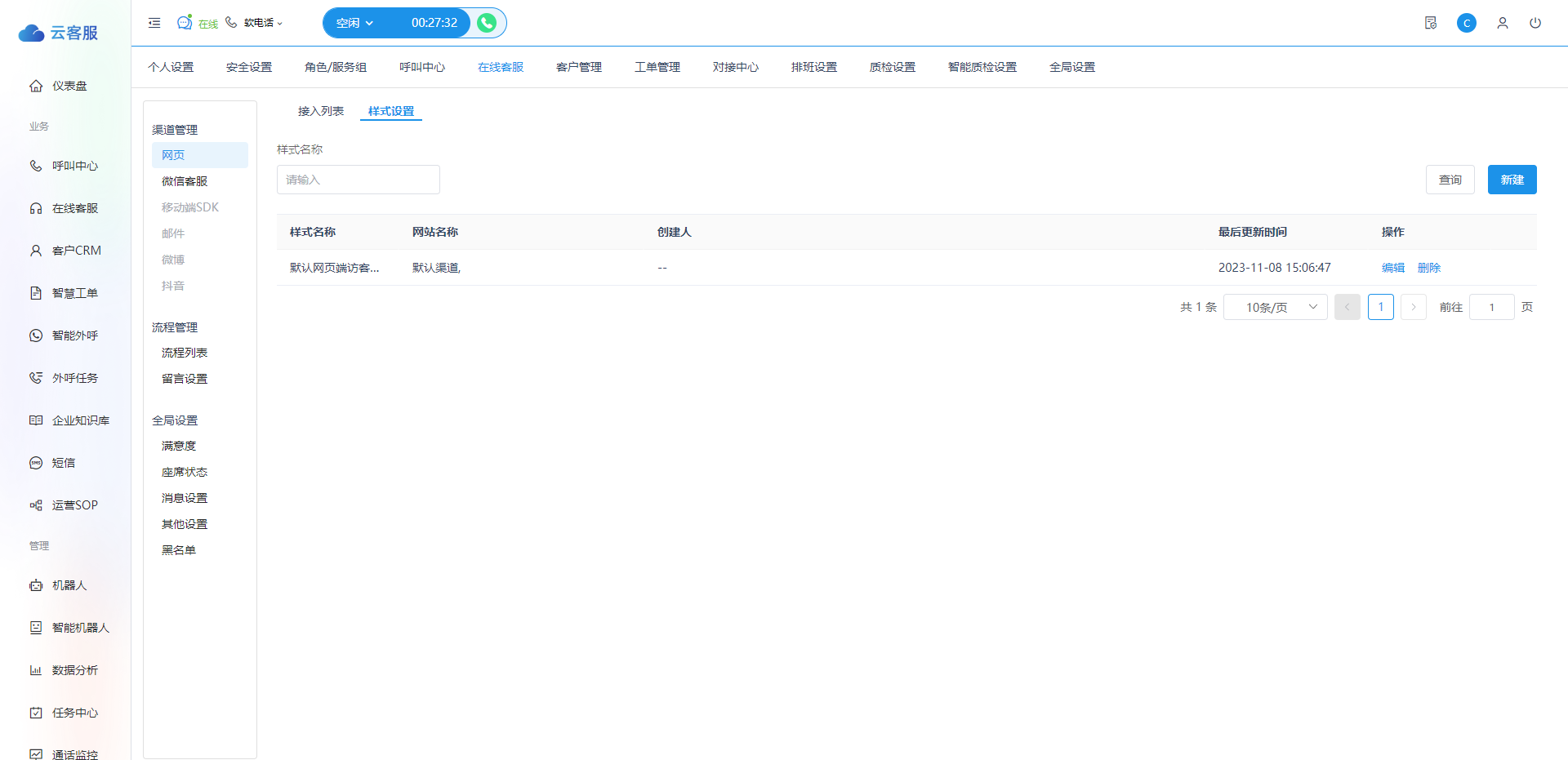Open the 空闲 status dropdown
This screenshot has width=1568, height=760.
(x=354, y=23)
